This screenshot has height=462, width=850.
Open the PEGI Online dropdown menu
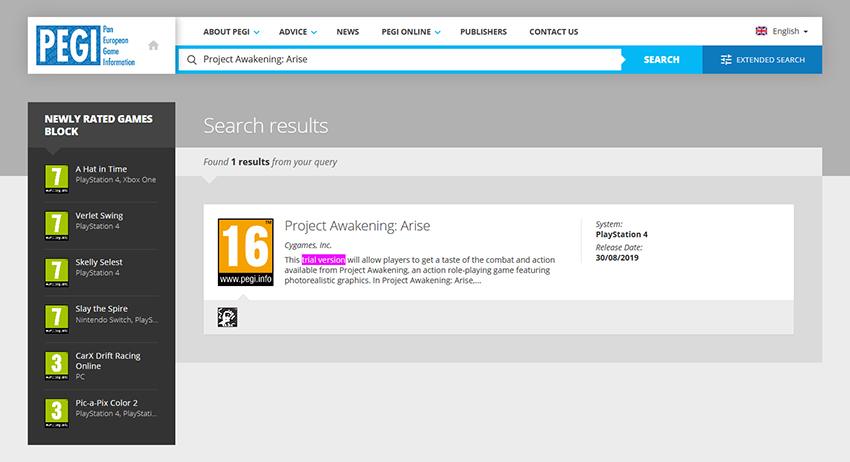coord(410,32)
